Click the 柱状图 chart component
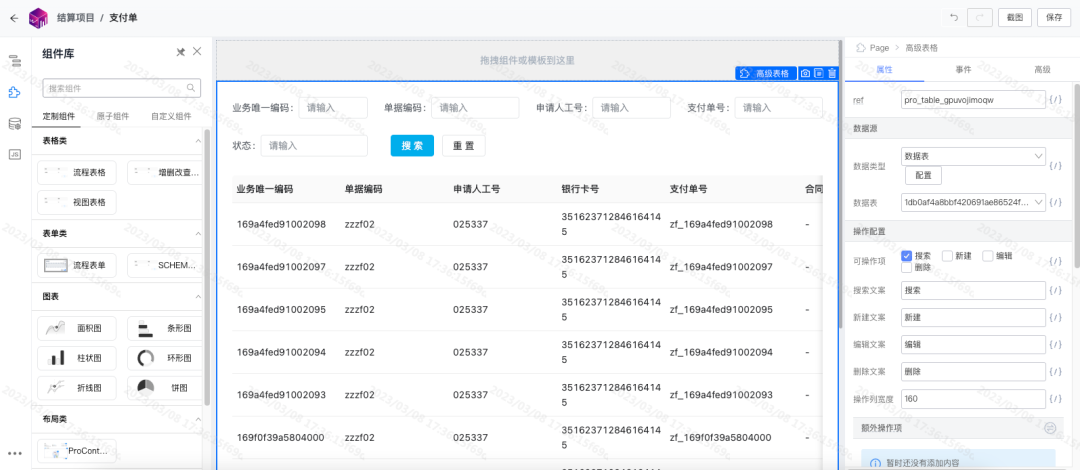Screen dimensions: 1080x470 (76, 358)
